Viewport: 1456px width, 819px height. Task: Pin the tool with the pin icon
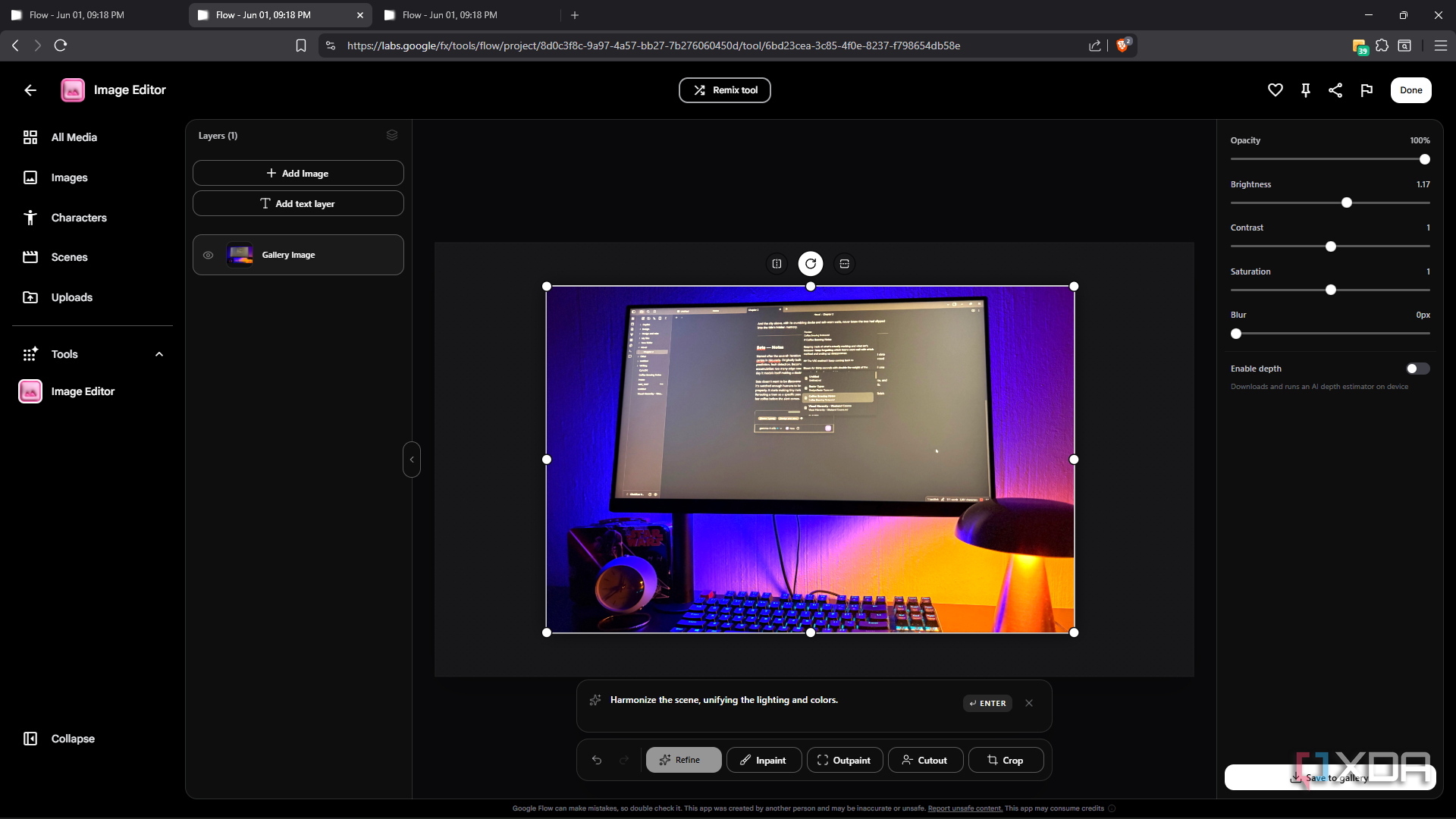point(1306,90)
